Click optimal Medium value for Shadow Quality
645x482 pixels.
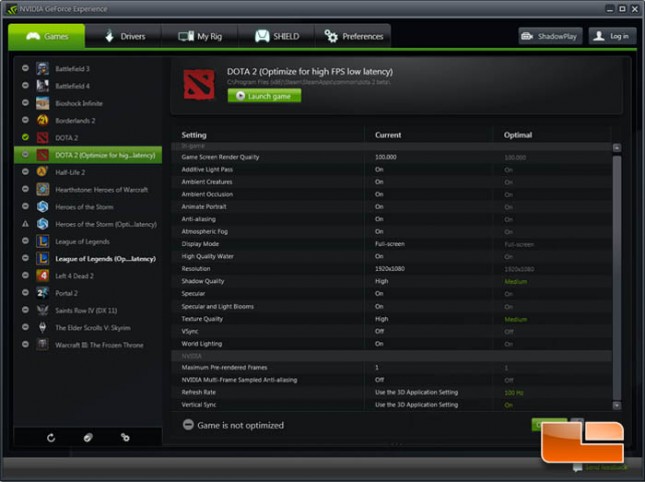[x=515, y=282]
